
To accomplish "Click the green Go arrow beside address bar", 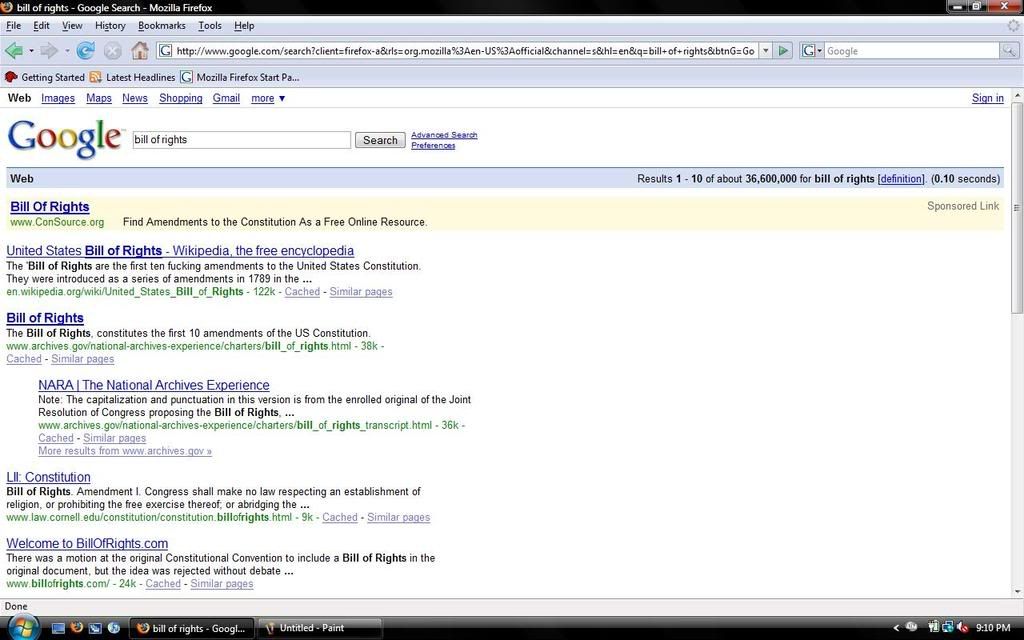I will point(784,50).
